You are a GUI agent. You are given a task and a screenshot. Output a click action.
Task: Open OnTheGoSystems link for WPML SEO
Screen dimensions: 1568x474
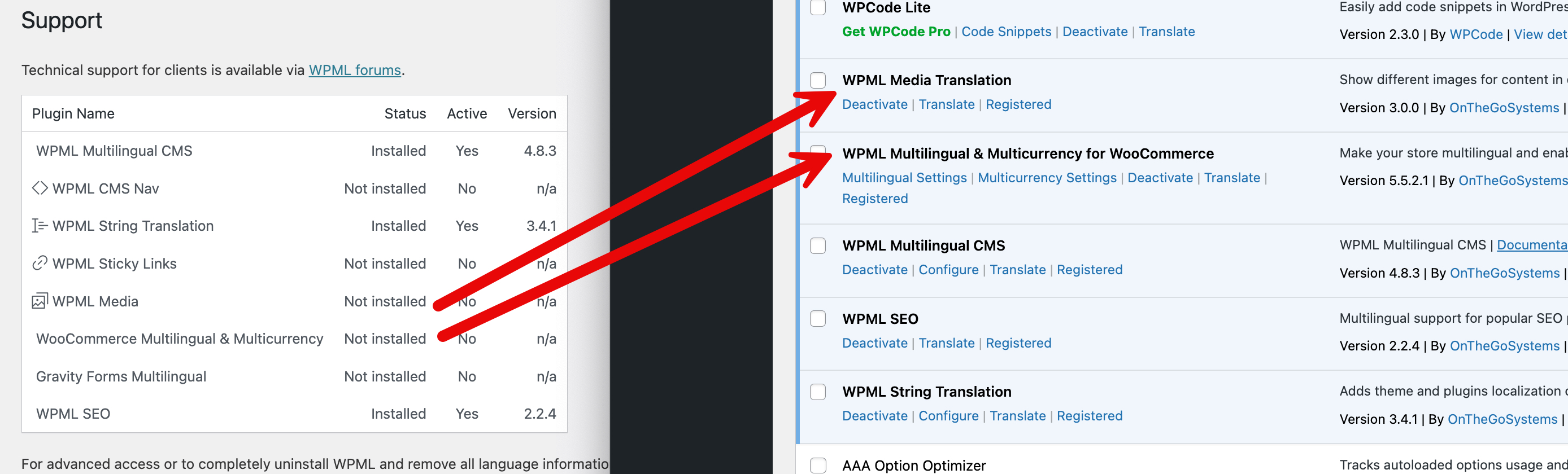click(x=1505, y=346)
